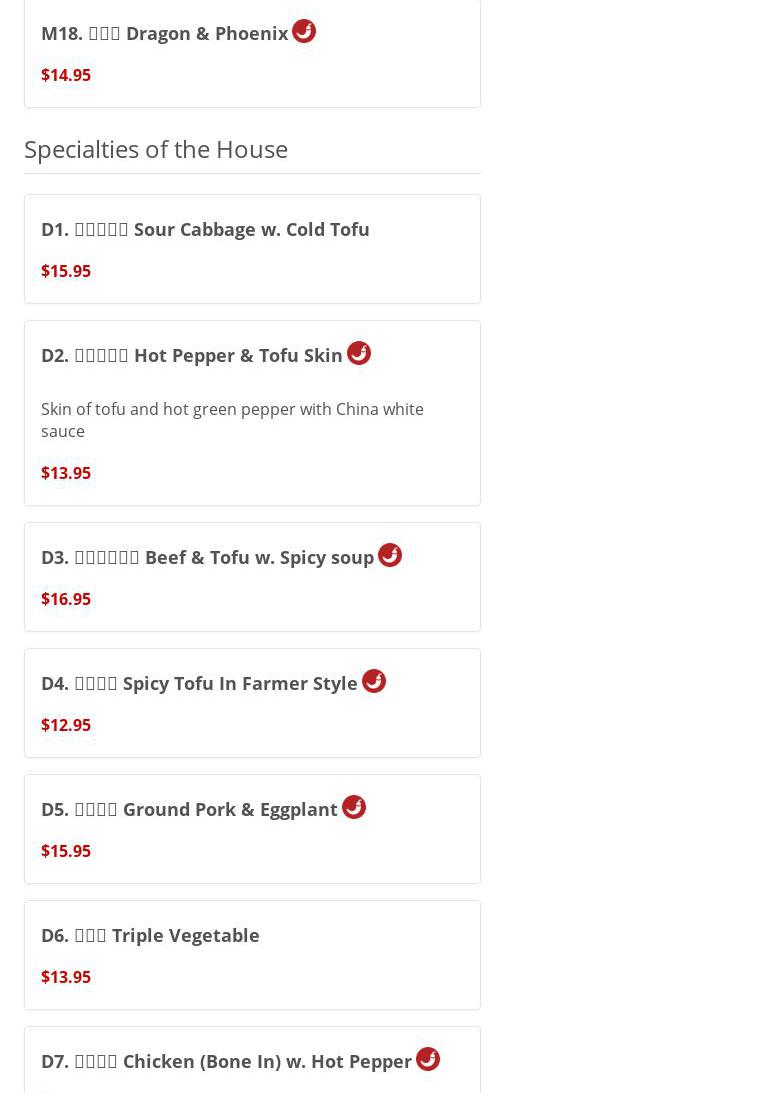Click the Specialties of the House heading
Viewport: 770px width, 1093px height.
[156, 148]
